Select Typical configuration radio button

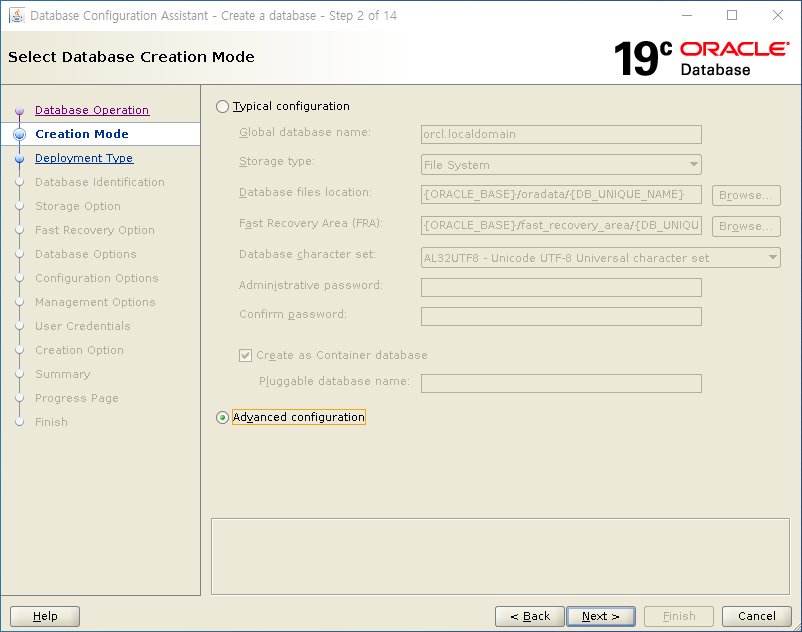point(222,106)
